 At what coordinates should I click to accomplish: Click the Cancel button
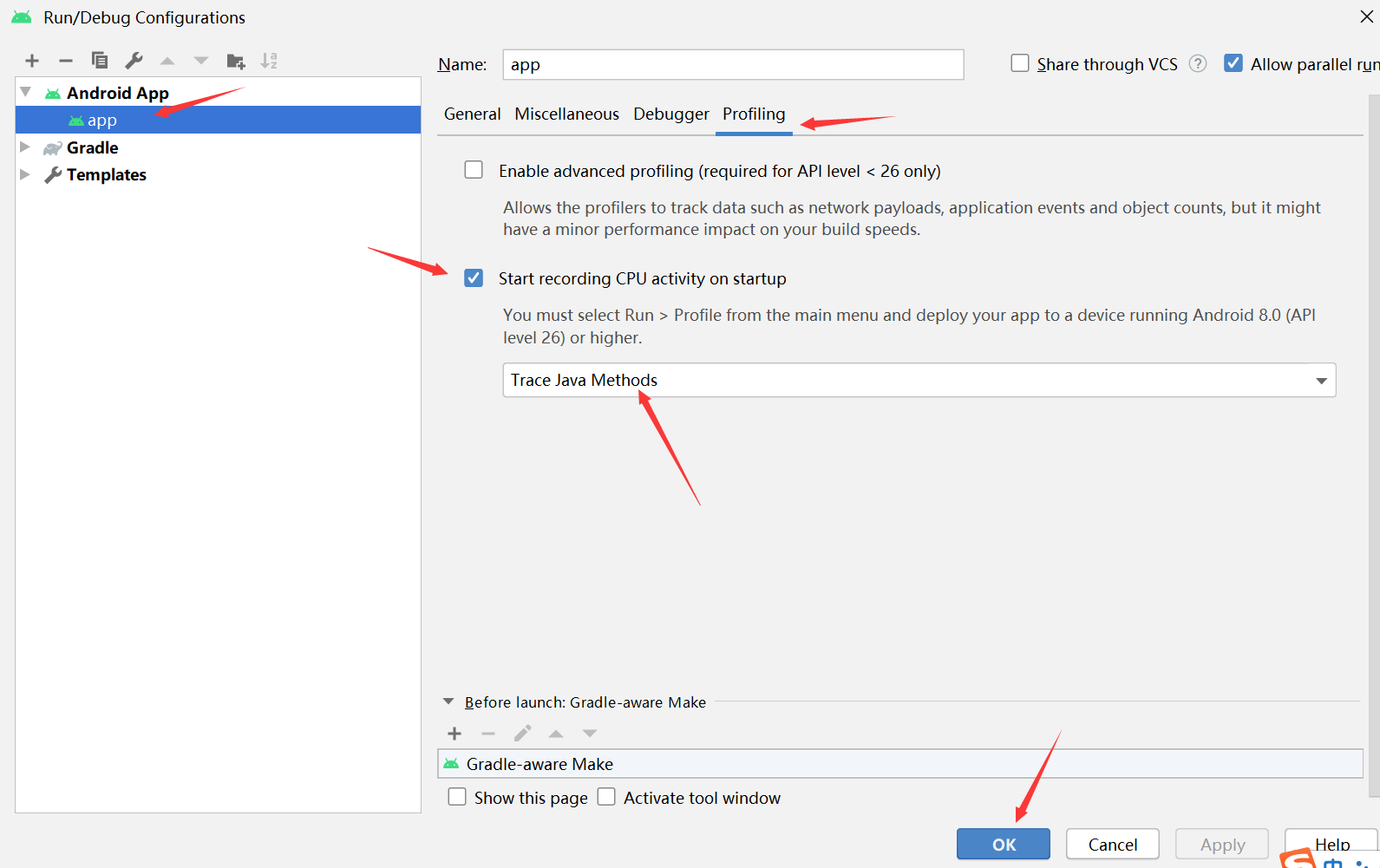[x=1112, y=845]
